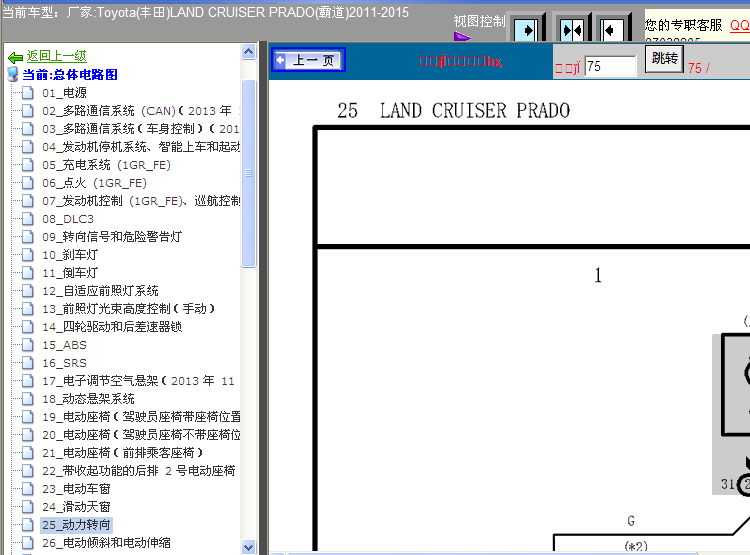Select 18_动态悬架系统
The image size is (750, 555).
(88, 399)
